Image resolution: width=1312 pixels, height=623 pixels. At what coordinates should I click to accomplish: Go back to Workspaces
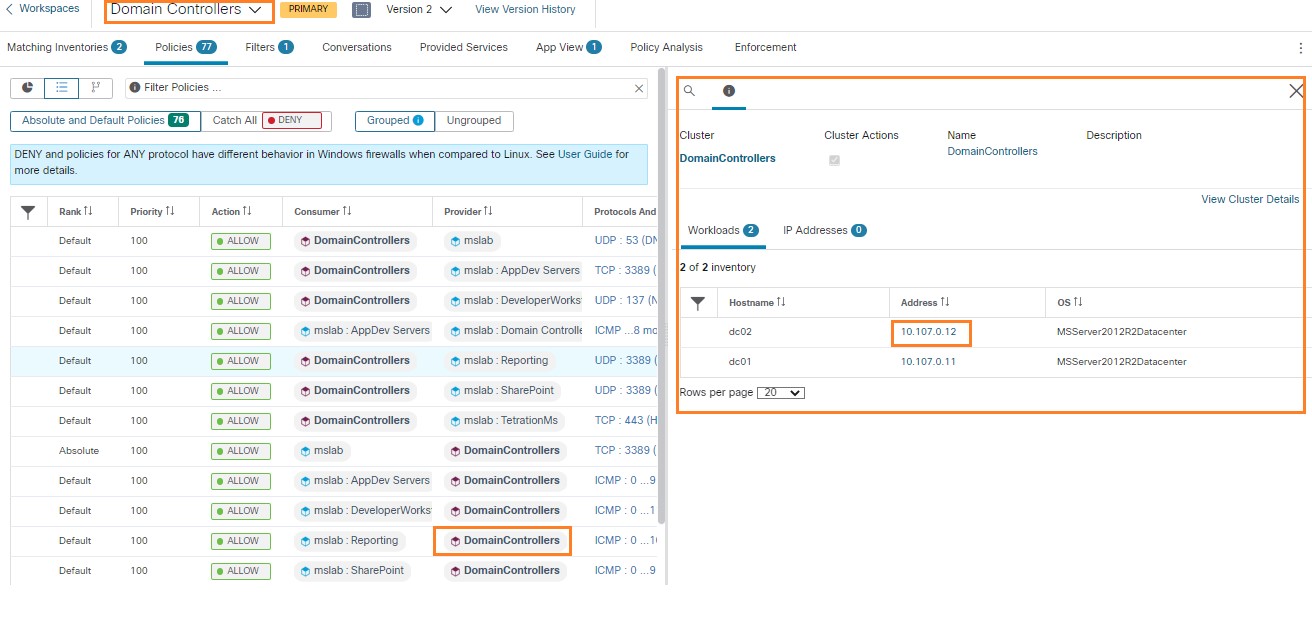click(x=42, y=9)
